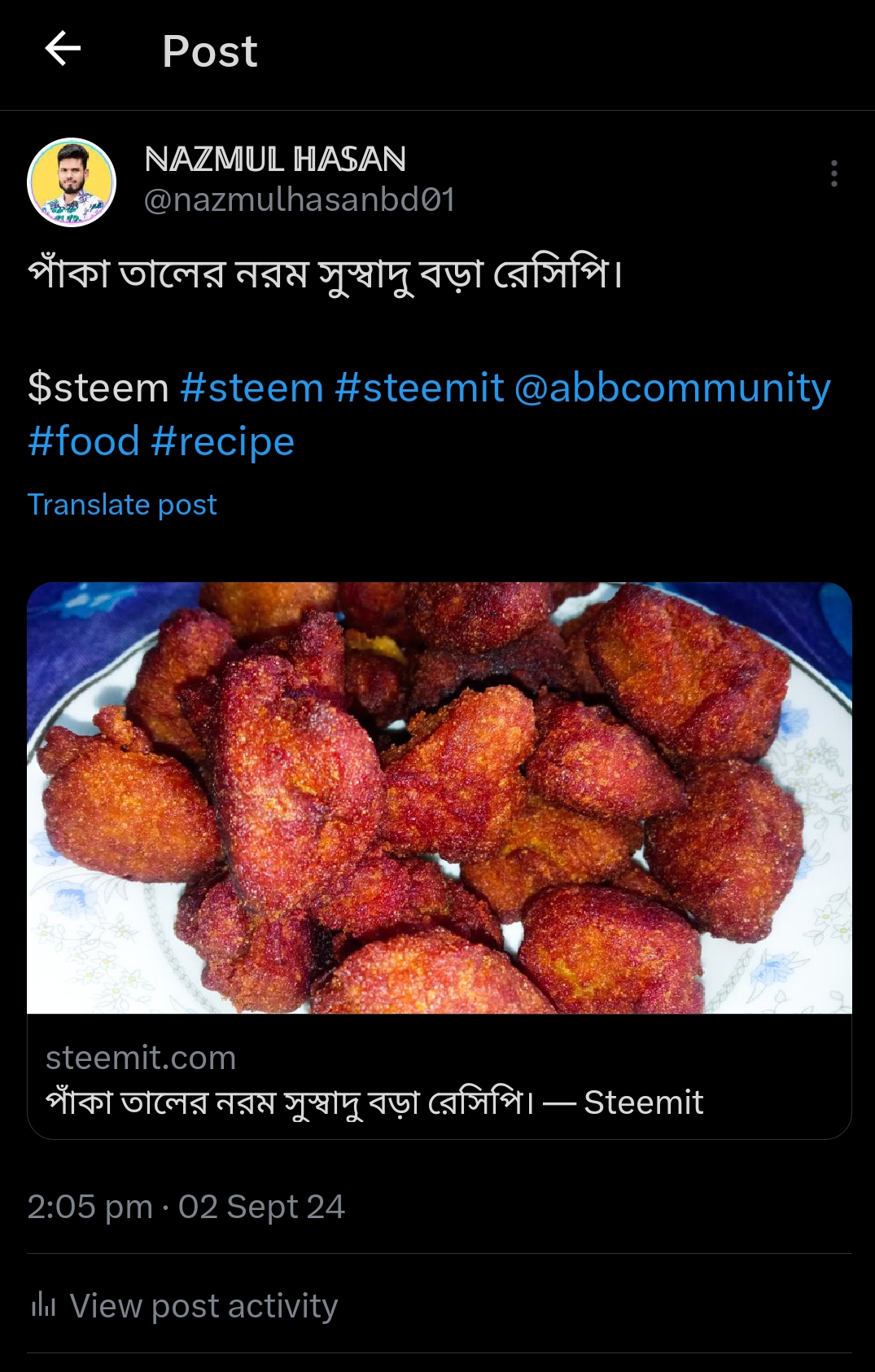Open NAZMUL HASAN's profile picture
This screenshot has width=875, height=1372.
tap(72, 182)
